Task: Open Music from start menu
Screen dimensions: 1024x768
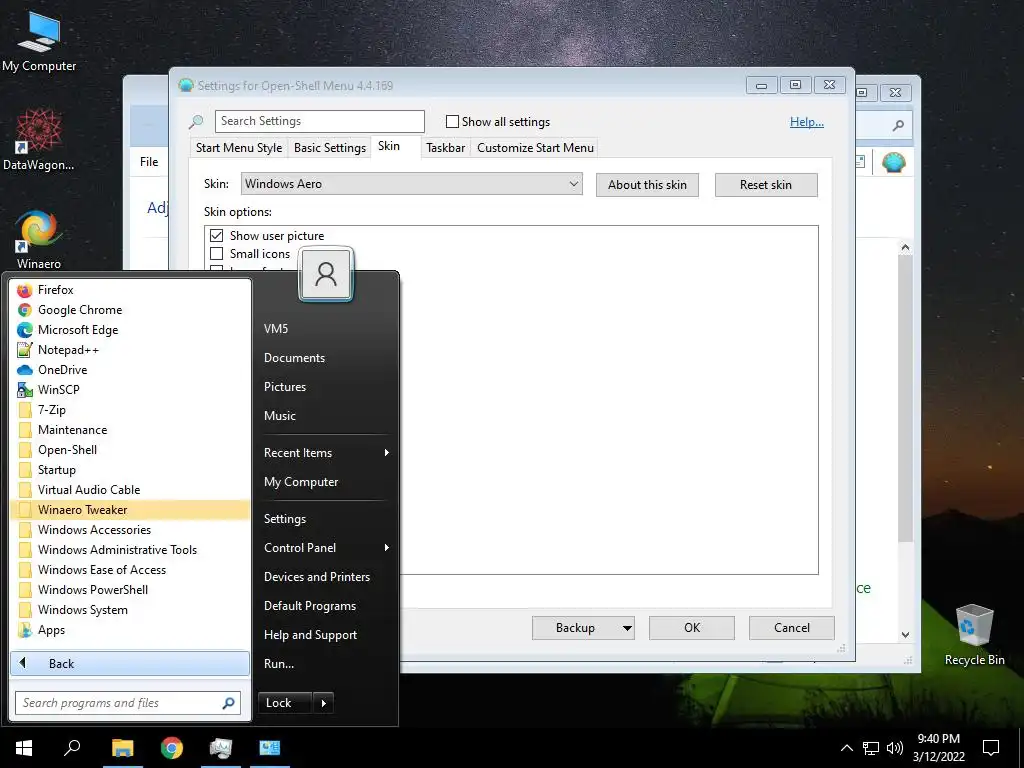Action: tap(327, 415)
